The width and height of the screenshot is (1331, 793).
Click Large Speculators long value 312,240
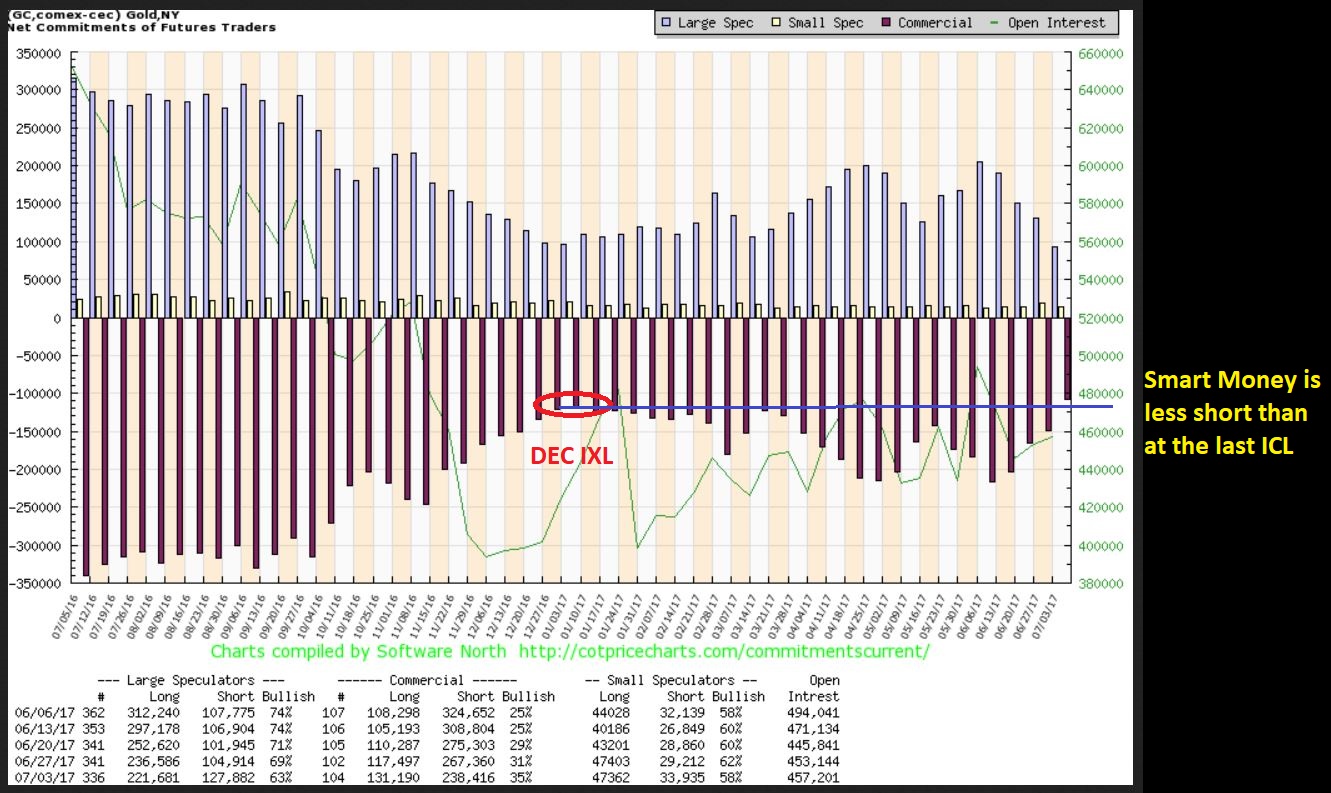[151, 712]
